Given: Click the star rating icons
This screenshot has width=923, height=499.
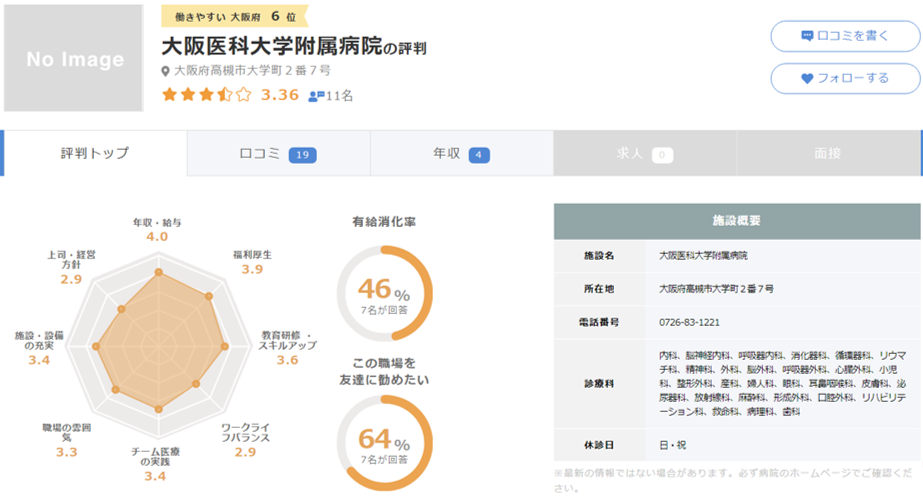Looking at the screenshot, I should [x=207, y=94].
